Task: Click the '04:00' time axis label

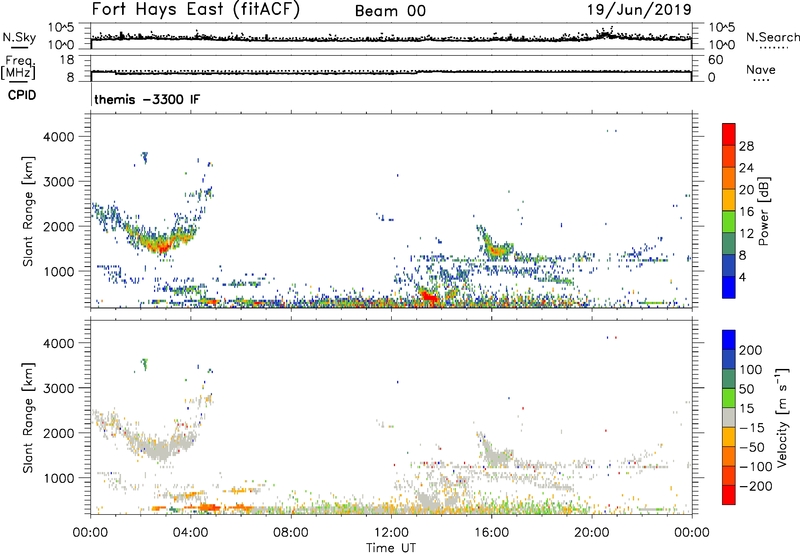Action: 190,533
